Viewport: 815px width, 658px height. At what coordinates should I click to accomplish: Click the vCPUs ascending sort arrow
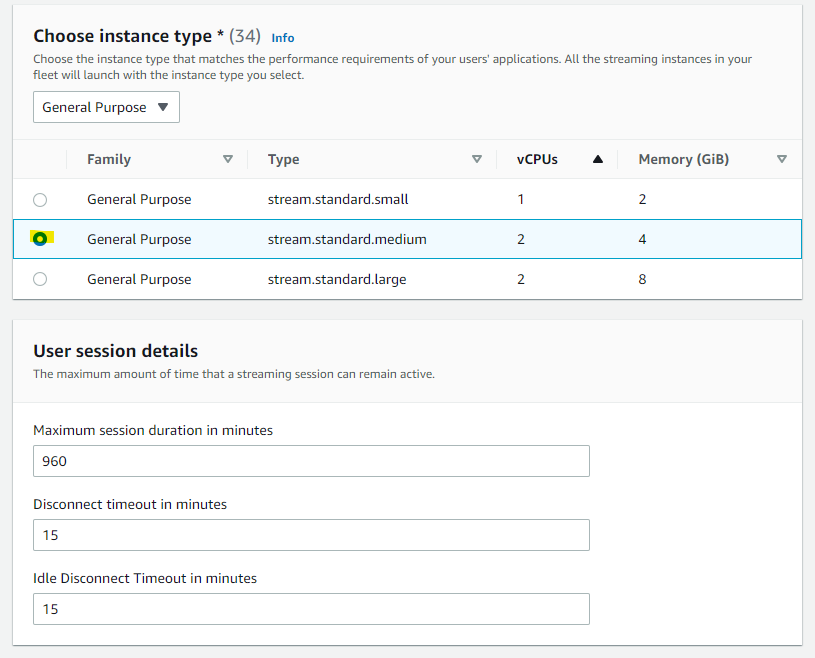coord(598,159)
